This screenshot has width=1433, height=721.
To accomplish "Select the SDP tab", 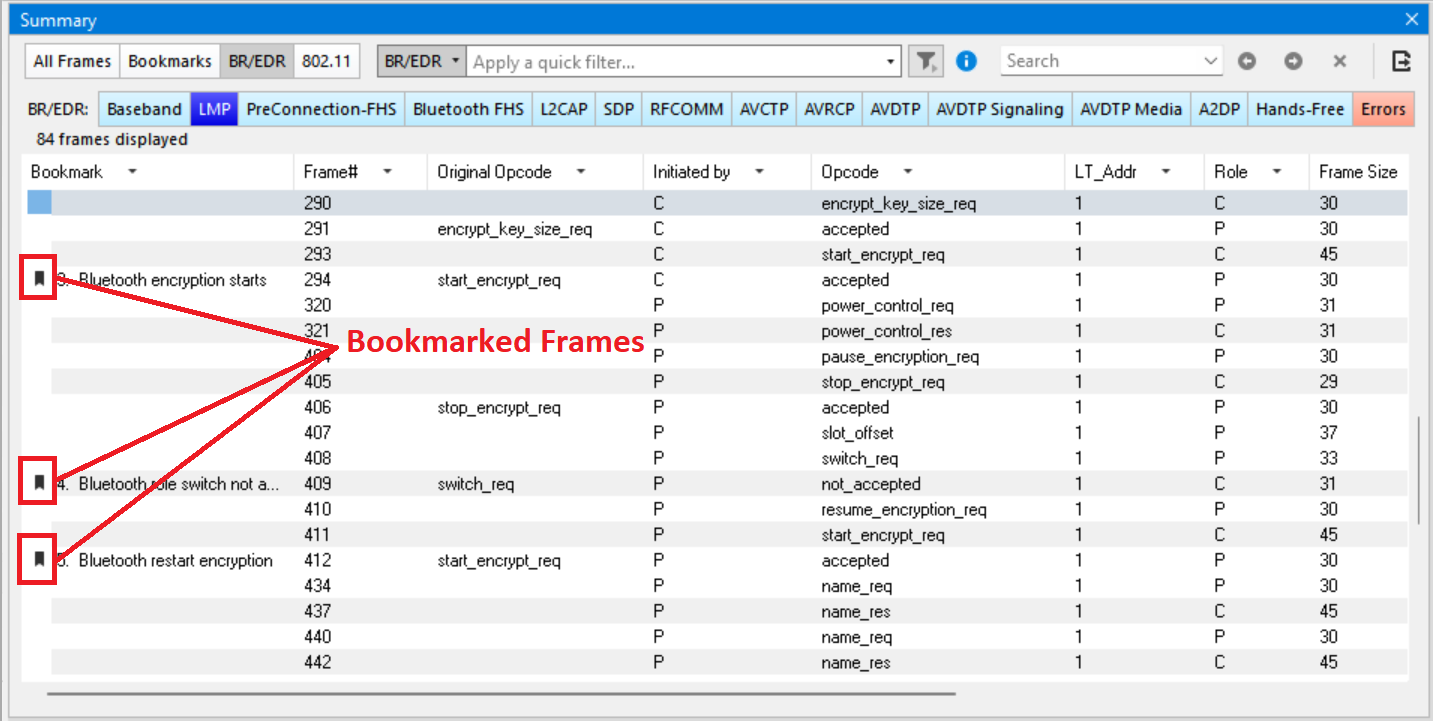I will [619, 109].
